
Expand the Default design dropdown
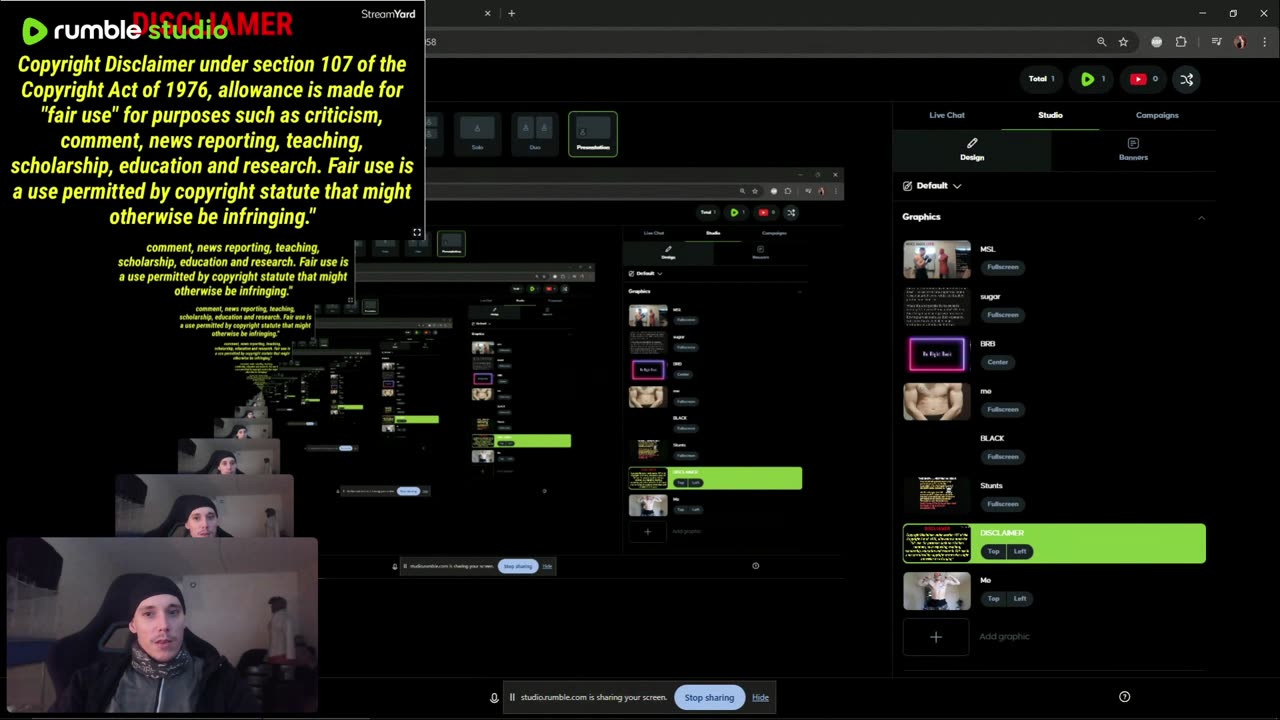tap(932, 186)
